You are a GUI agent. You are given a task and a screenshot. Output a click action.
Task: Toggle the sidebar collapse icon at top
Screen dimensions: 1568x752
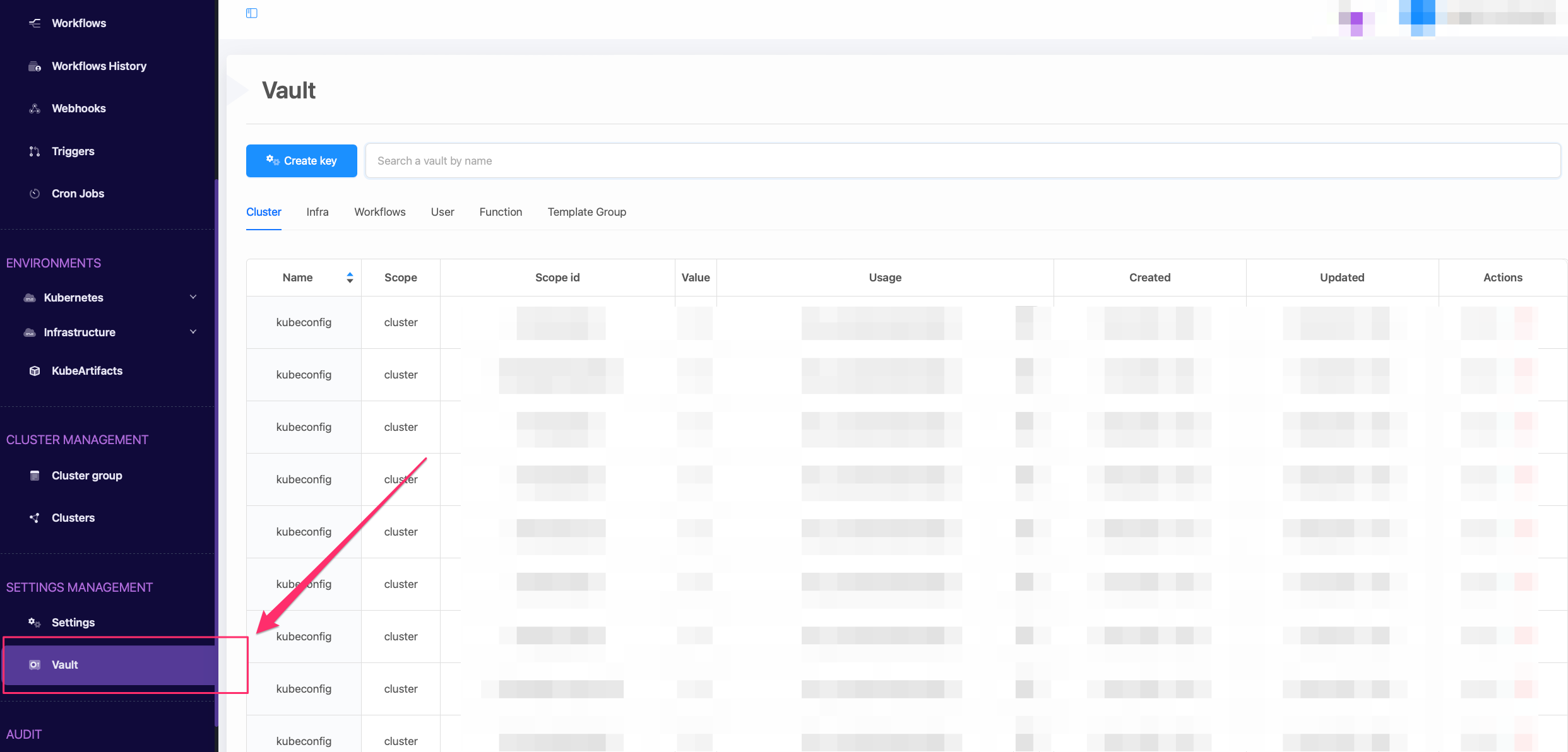click(x=252, y=13)
